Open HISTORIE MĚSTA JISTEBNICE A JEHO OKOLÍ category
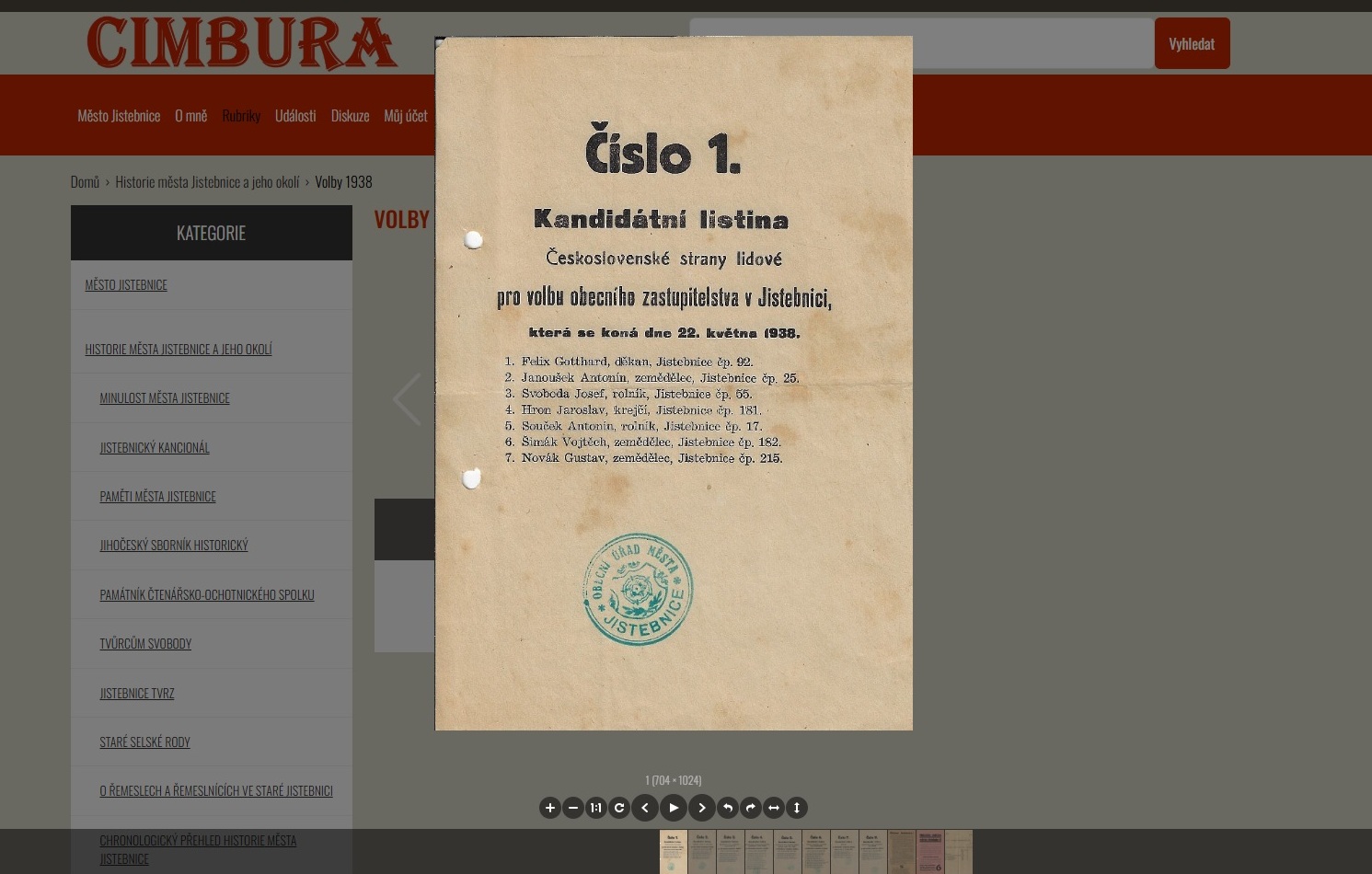Viewport: 1372px width, 874px height. coord(179,350)
